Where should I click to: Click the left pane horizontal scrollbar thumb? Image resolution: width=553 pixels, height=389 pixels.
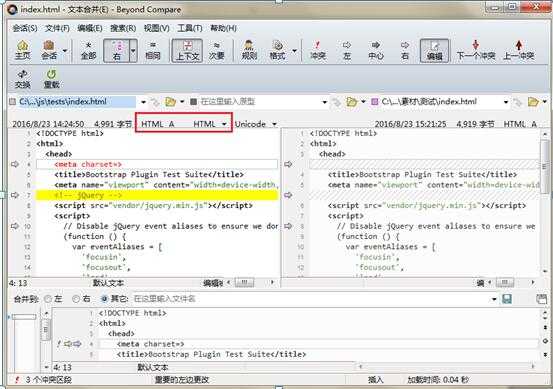pyautogui.click(x=246, y=282)
